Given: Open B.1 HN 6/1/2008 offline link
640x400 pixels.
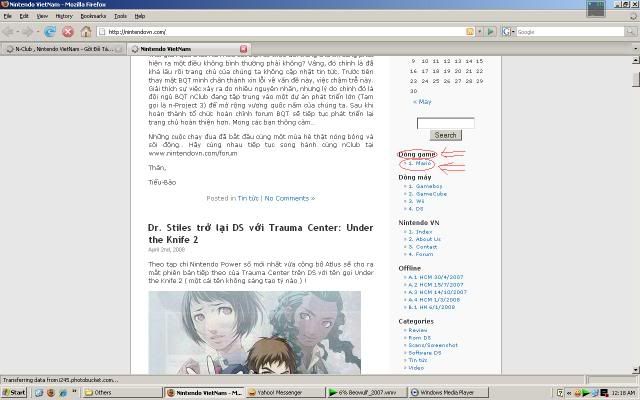Looking at the screenshot, I should coord(431,307).
